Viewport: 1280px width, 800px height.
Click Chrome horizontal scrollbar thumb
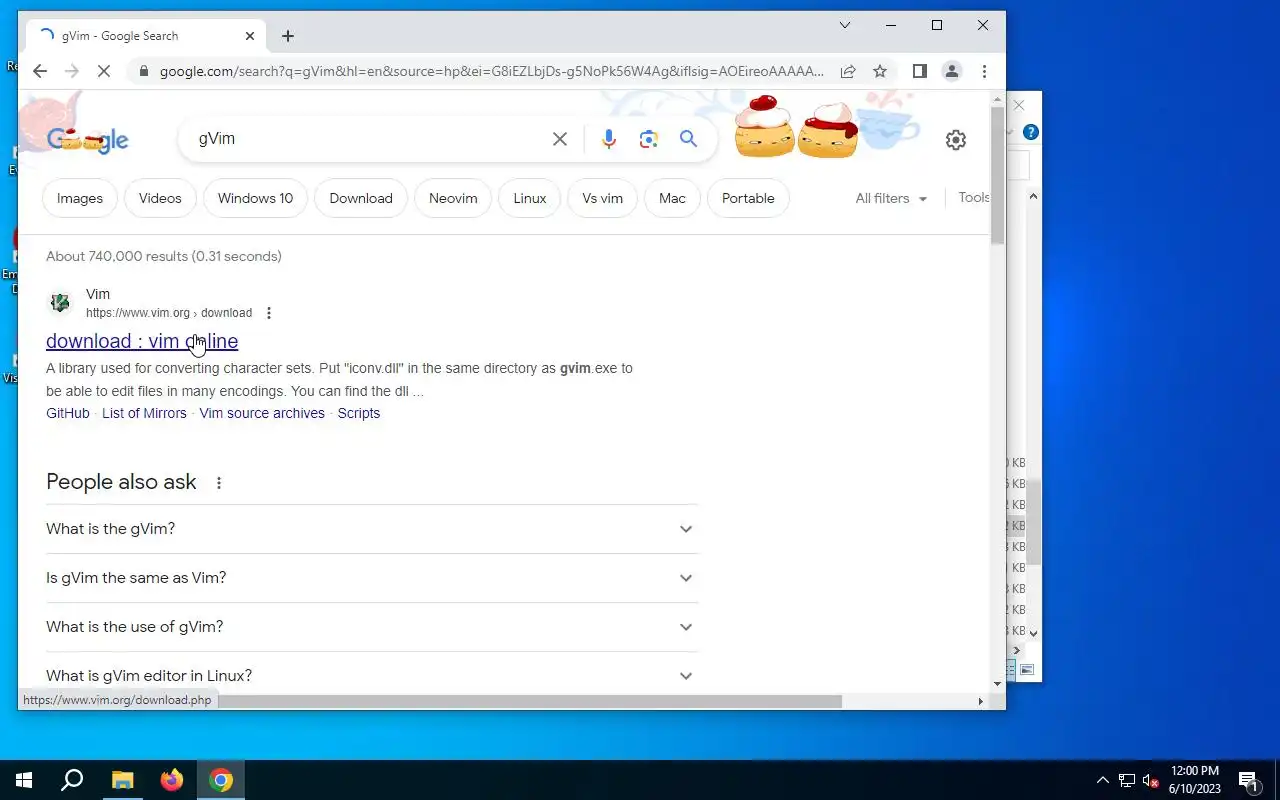(530, 701)
